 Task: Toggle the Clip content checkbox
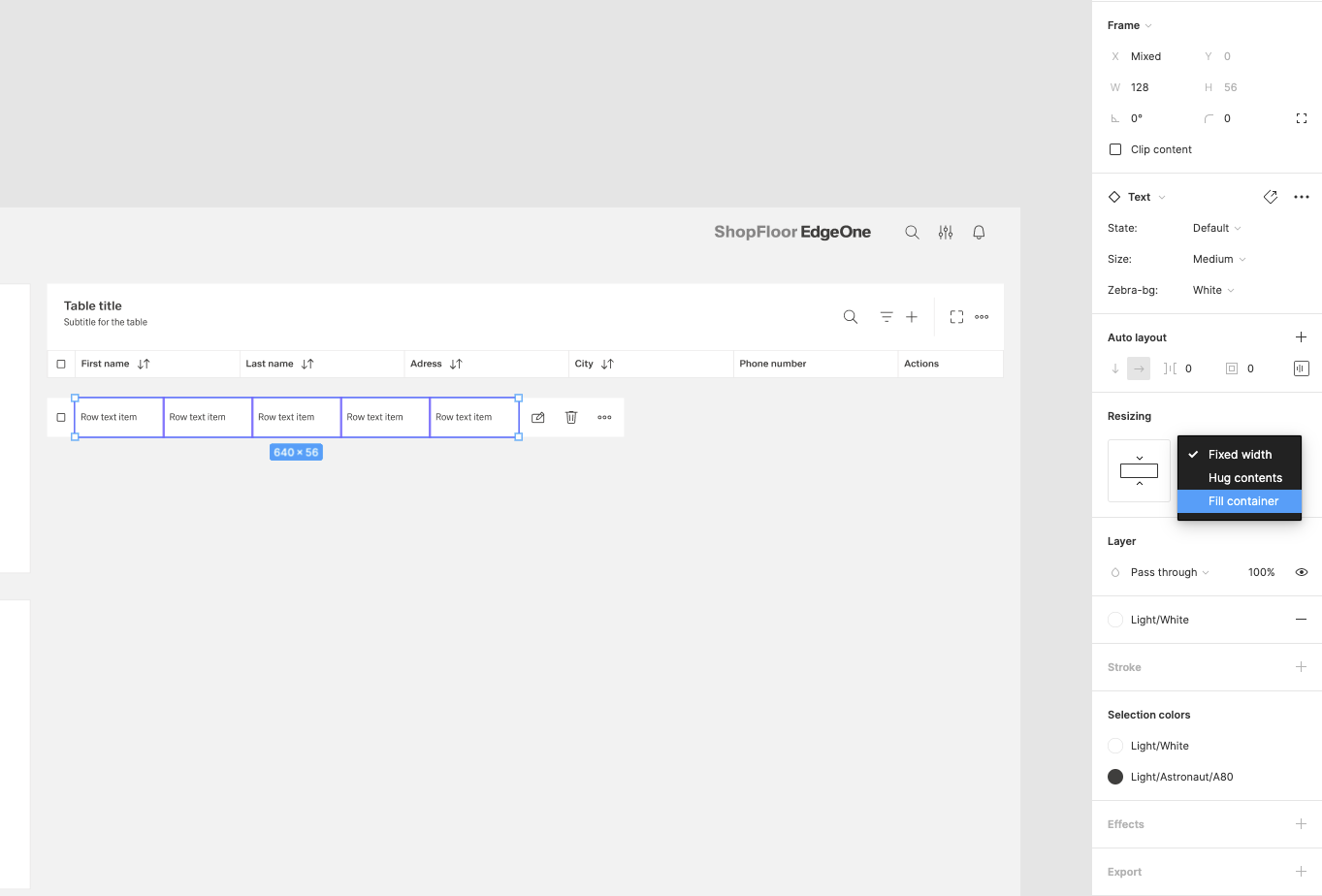tap(1115, 149)
